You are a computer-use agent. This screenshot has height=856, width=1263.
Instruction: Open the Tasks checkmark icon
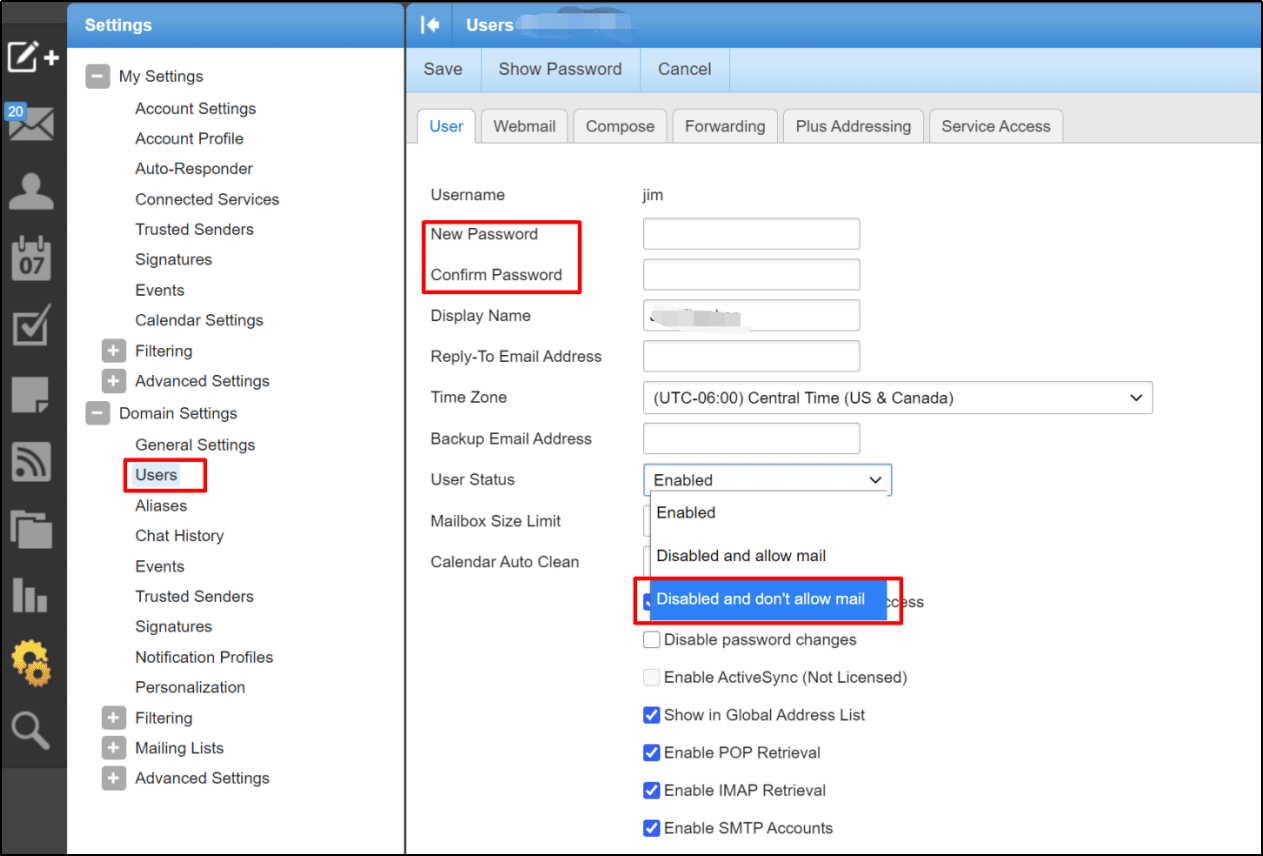(31, 327)
